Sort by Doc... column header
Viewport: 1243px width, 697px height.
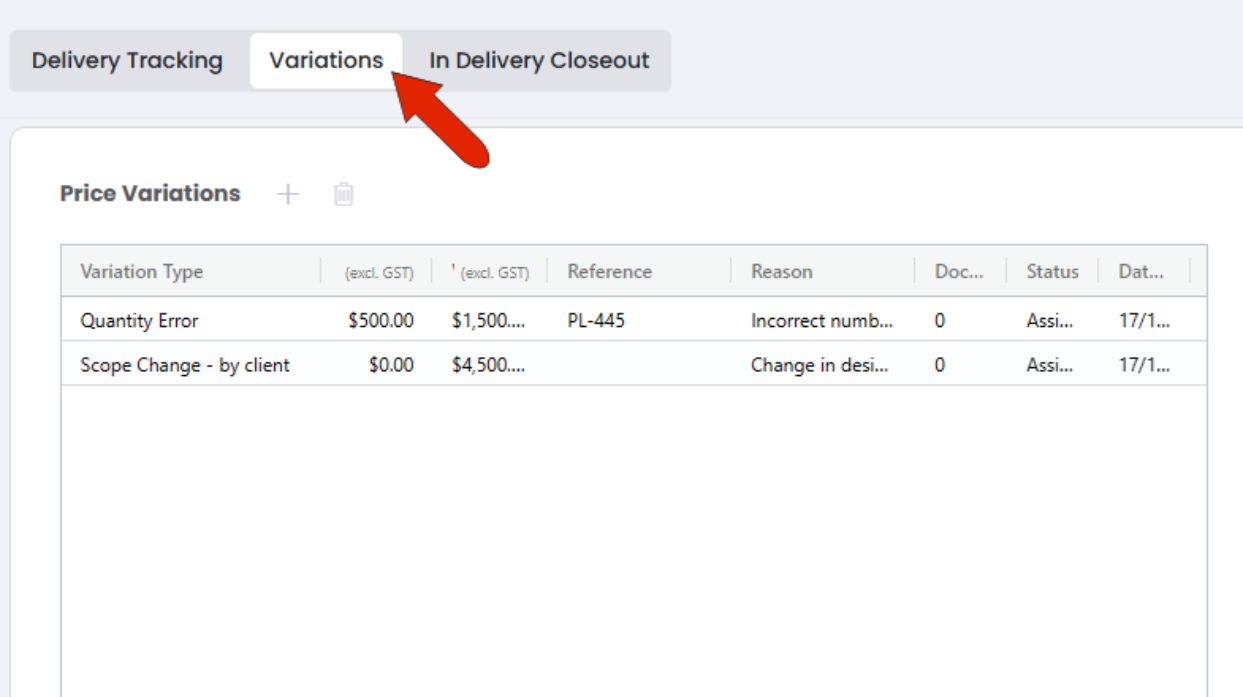tap(961, 271)
